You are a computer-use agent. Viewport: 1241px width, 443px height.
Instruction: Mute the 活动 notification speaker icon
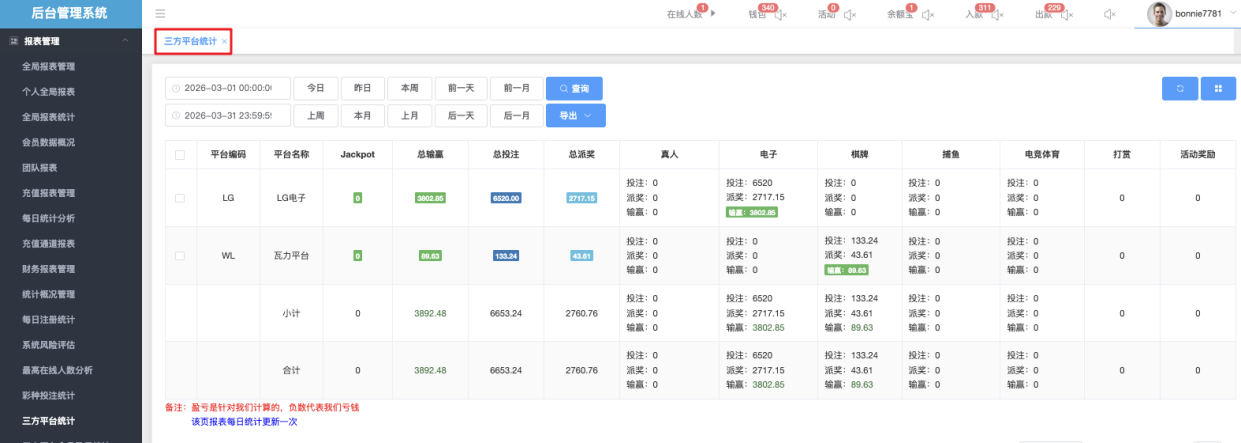coord(849,15)
